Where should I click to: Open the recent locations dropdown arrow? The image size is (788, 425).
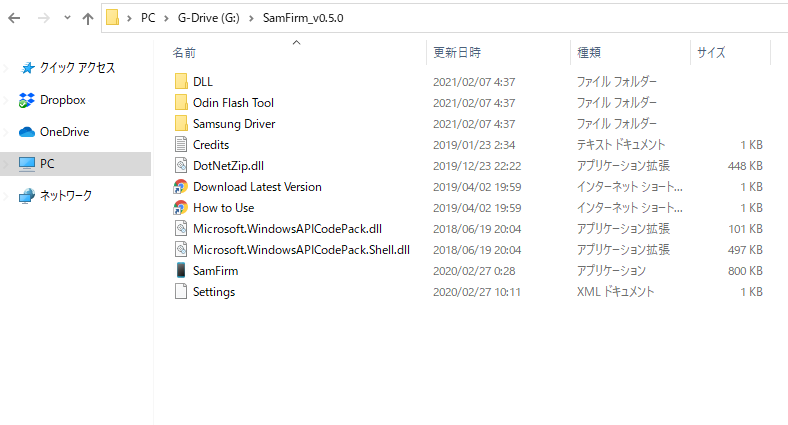click(67, 18)
